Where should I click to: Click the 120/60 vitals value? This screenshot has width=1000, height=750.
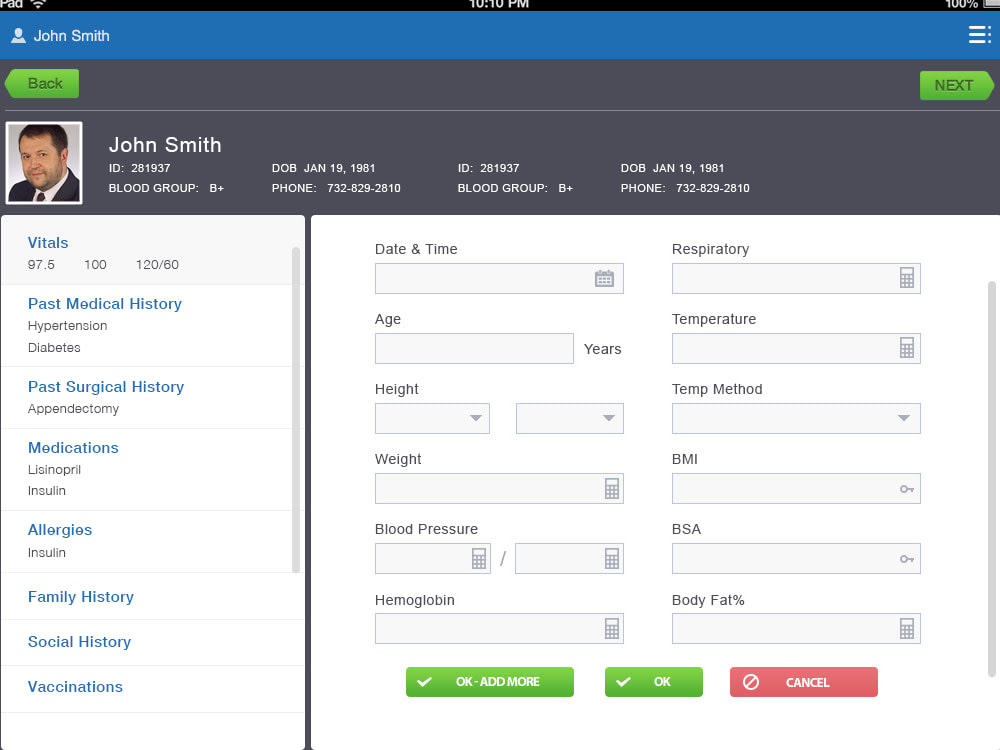(157, 265)
